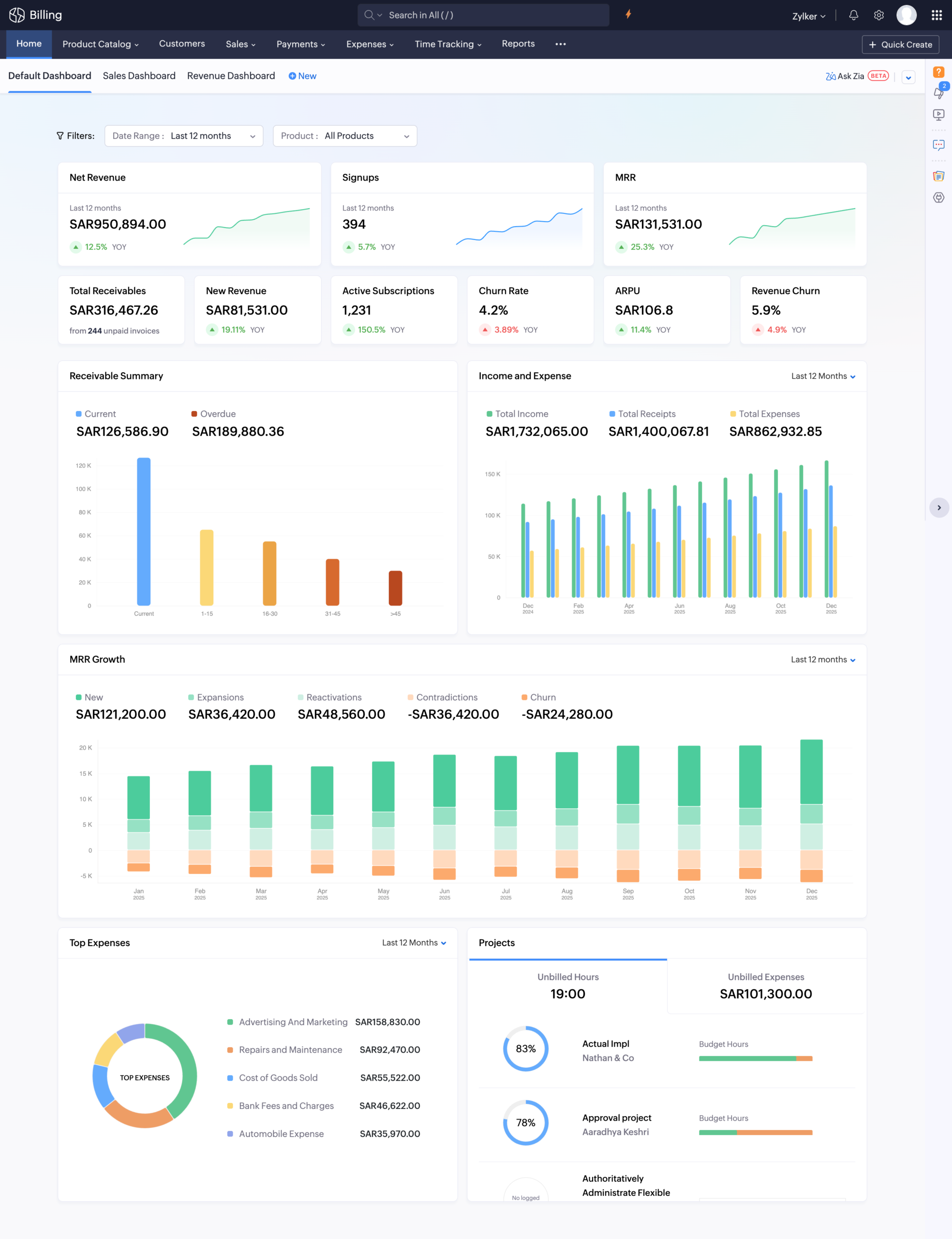Open the apps grid launcher
Viewport: 952px width, 1239px height.
point(936,15)
